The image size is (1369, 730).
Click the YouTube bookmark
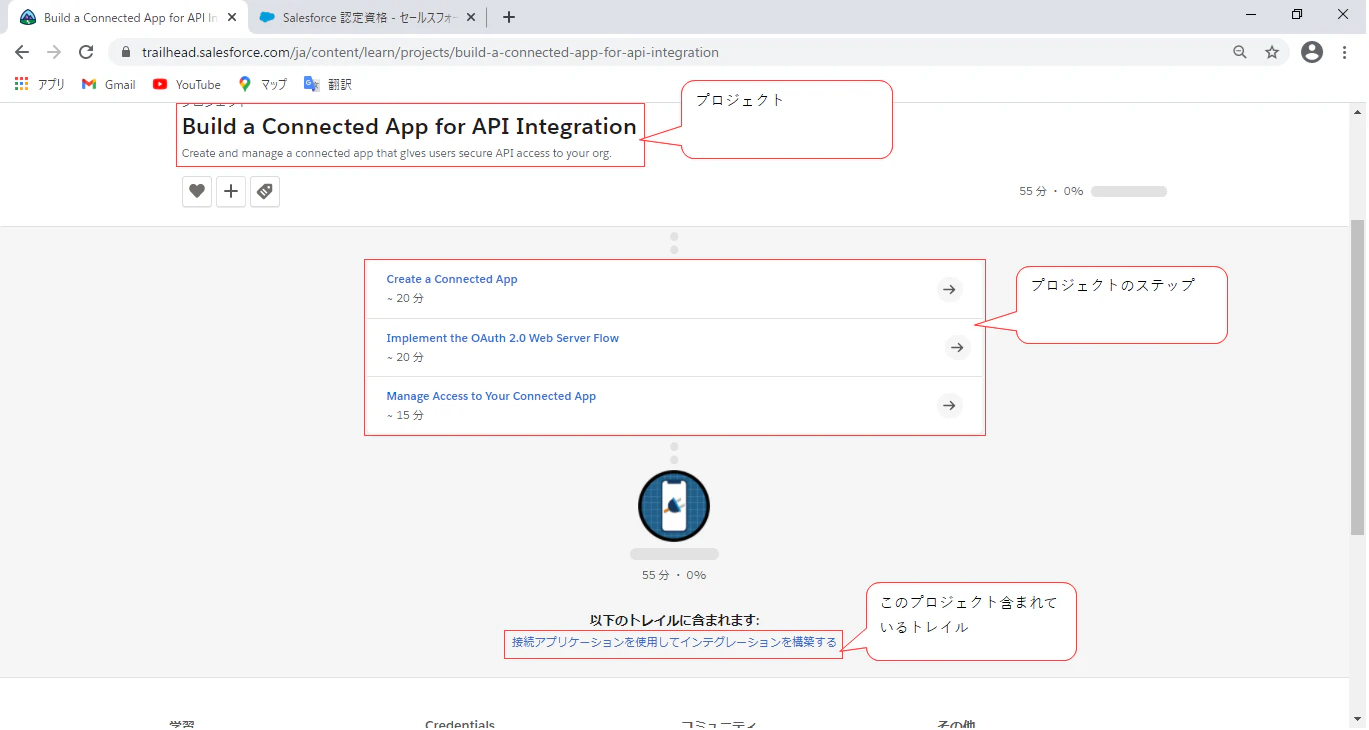tap(187, 84)
